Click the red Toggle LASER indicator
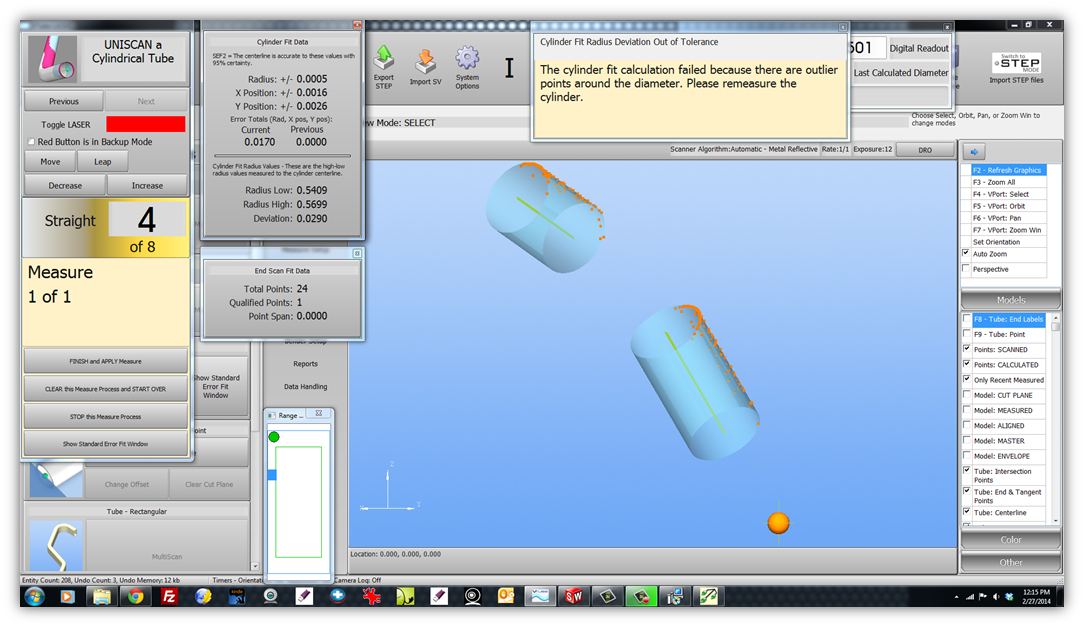This screenshot has width=1084, height=627. (x=146, y=124)
